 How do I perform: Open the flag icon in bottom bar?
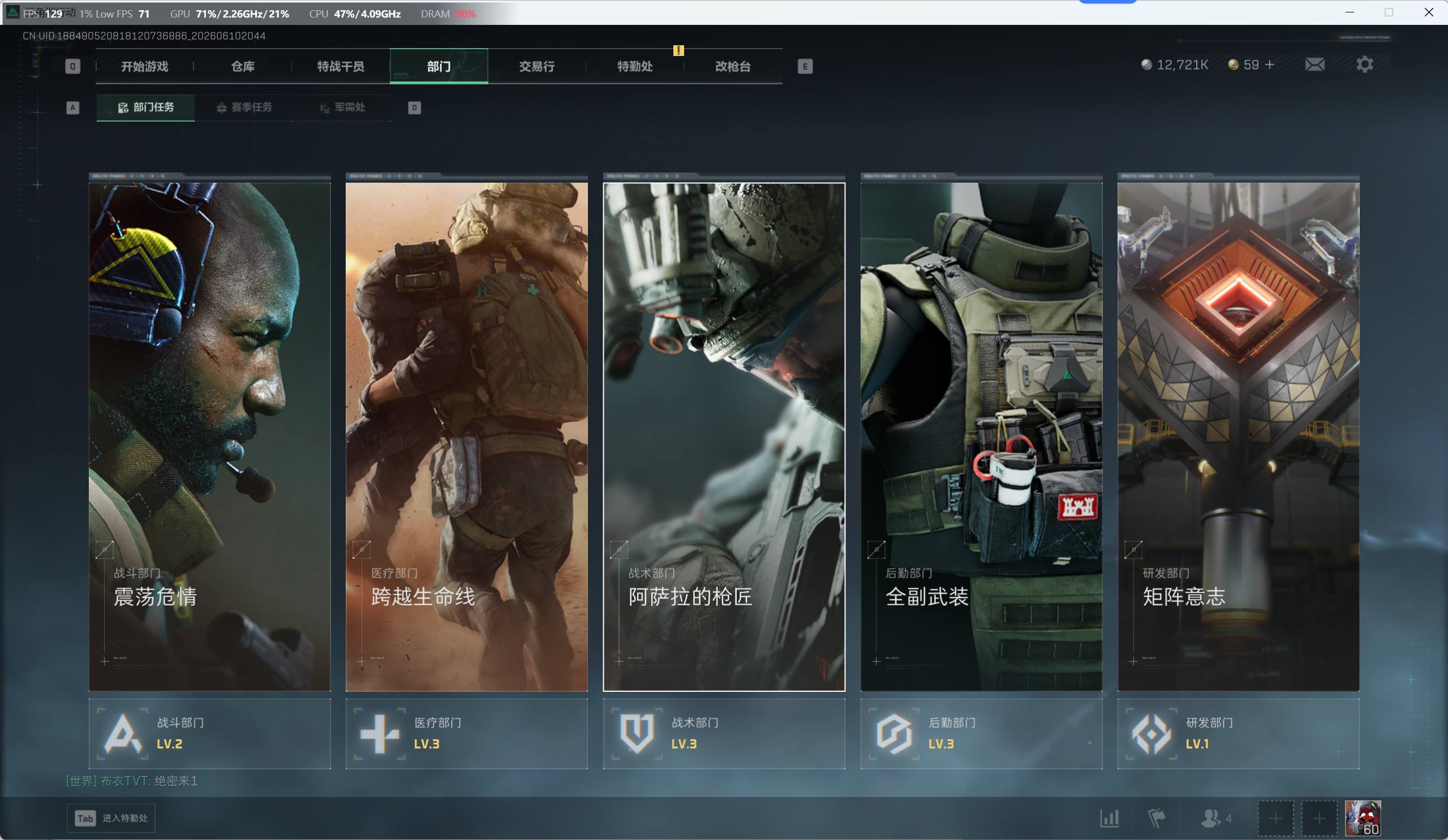tap(1156, 818)
